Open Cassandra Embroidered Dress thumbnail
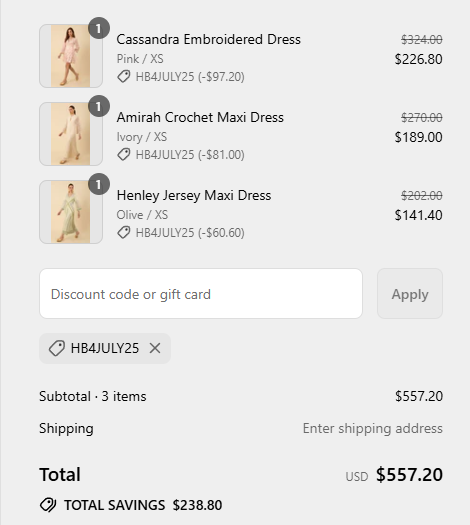Screen dimensions: 470x525 (x=71, y=56)
